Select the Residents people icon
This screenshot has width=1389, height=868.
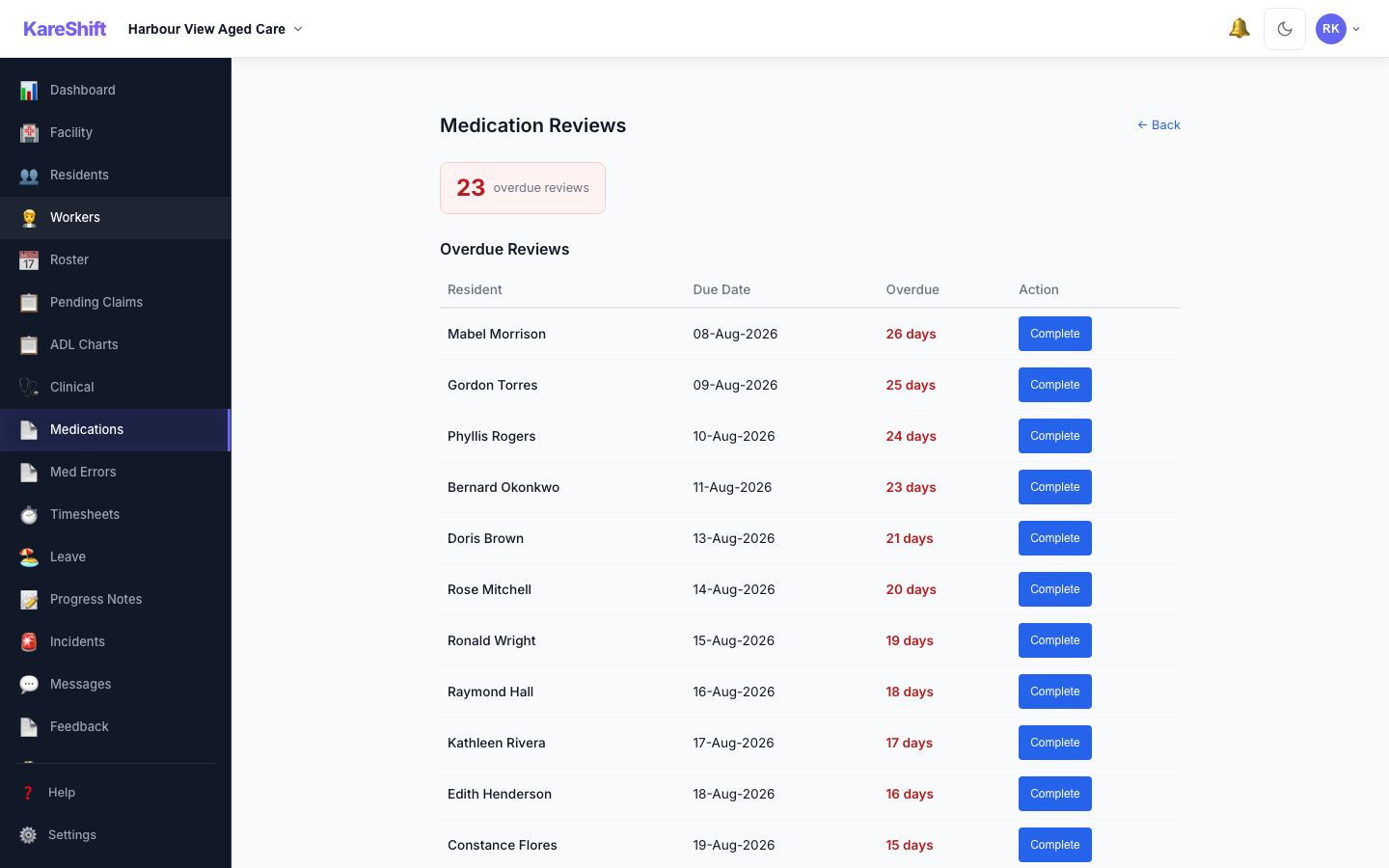(x=29, y=175)
